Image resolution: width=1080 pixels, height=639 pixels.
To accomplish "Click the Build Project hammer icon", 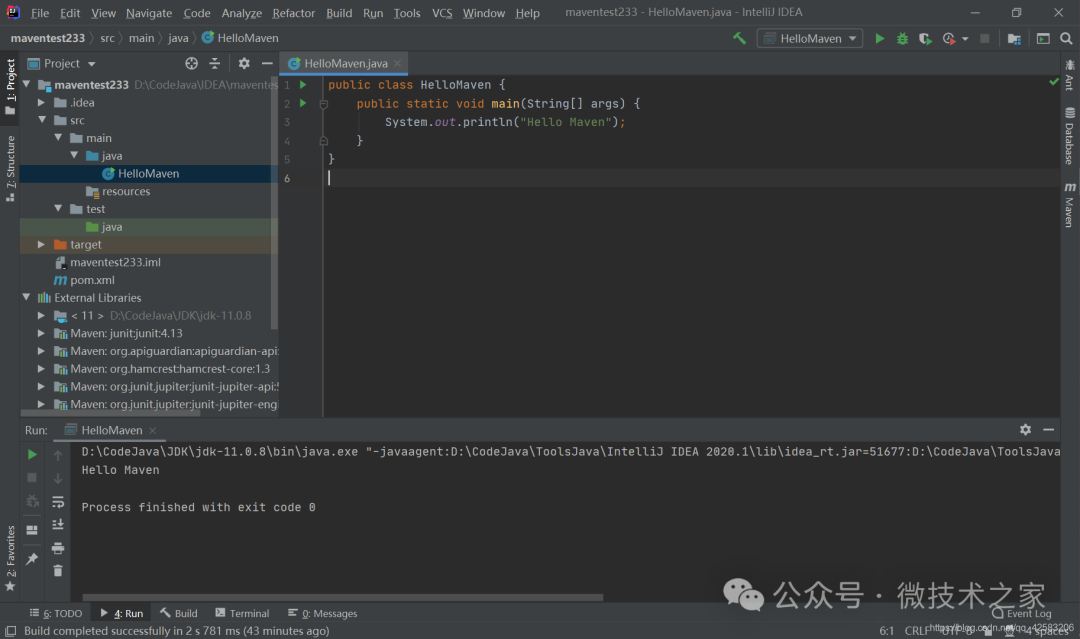I will pos(739,39).
